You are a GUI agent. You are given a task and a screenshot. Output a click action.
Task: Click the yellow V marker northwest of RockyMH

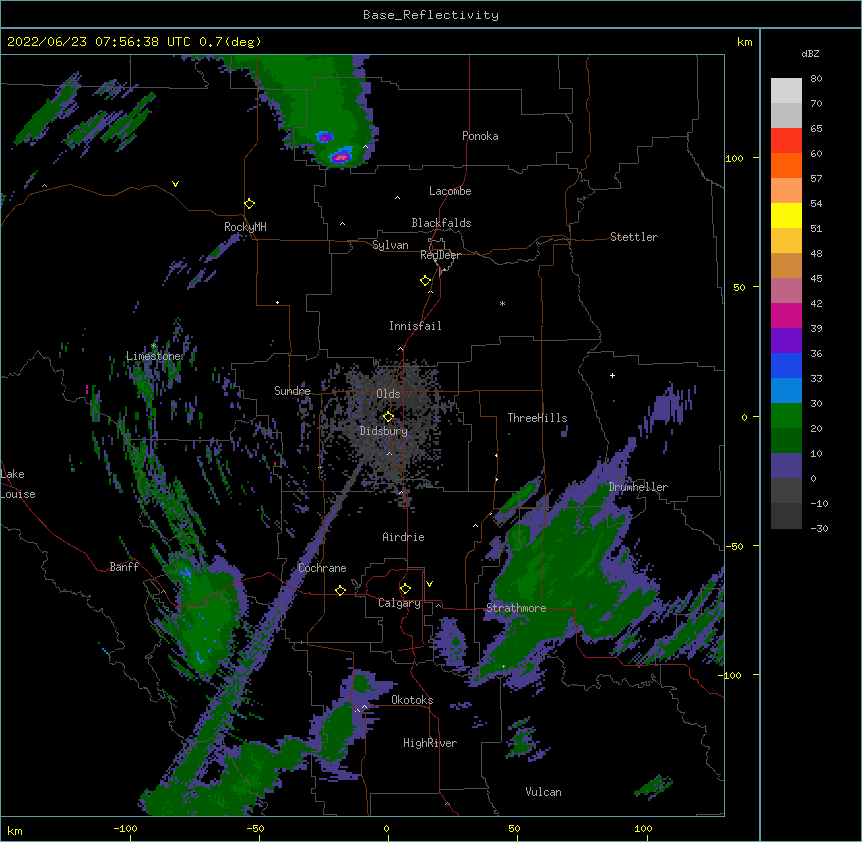(175, 184)
